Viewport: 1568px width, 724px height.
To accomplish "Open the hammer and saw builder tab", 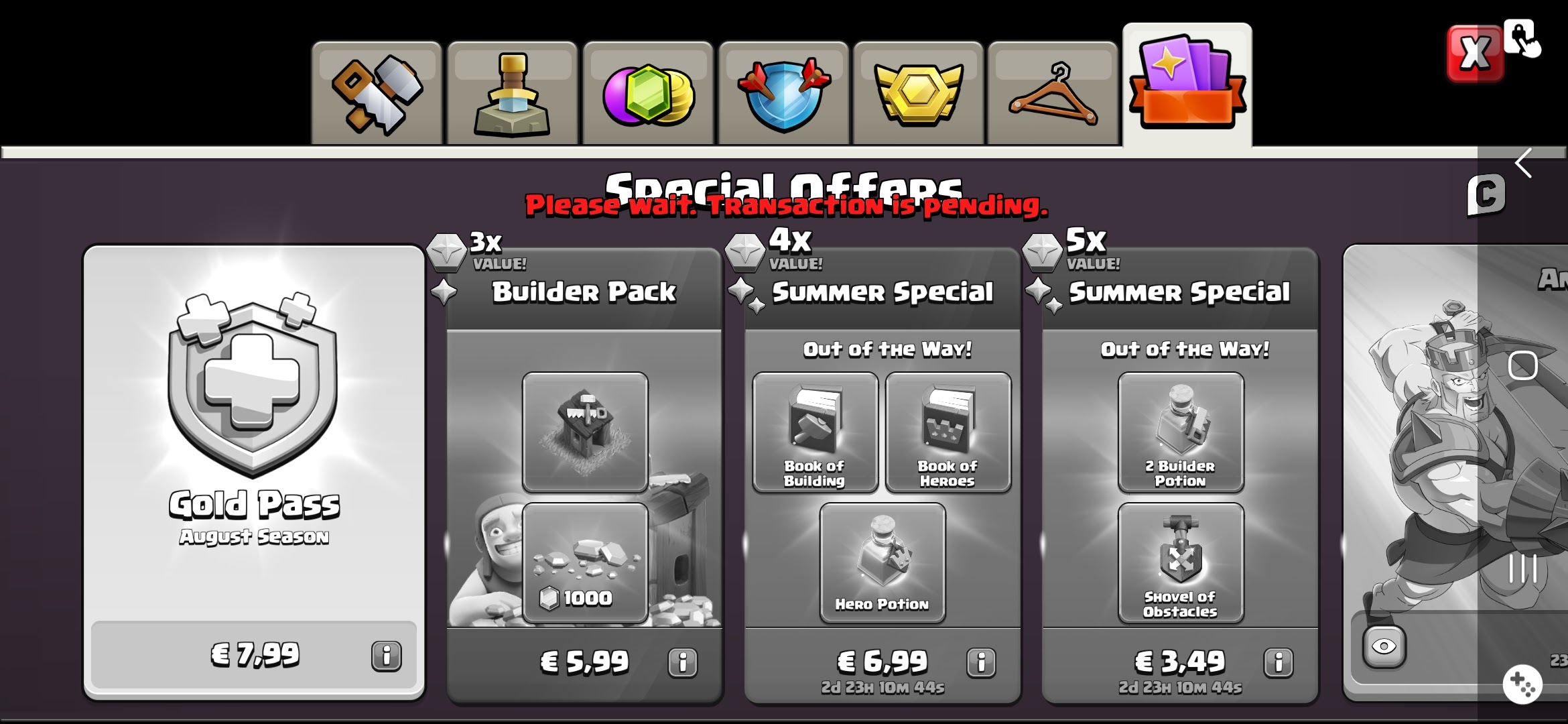I will pos(377,93).
